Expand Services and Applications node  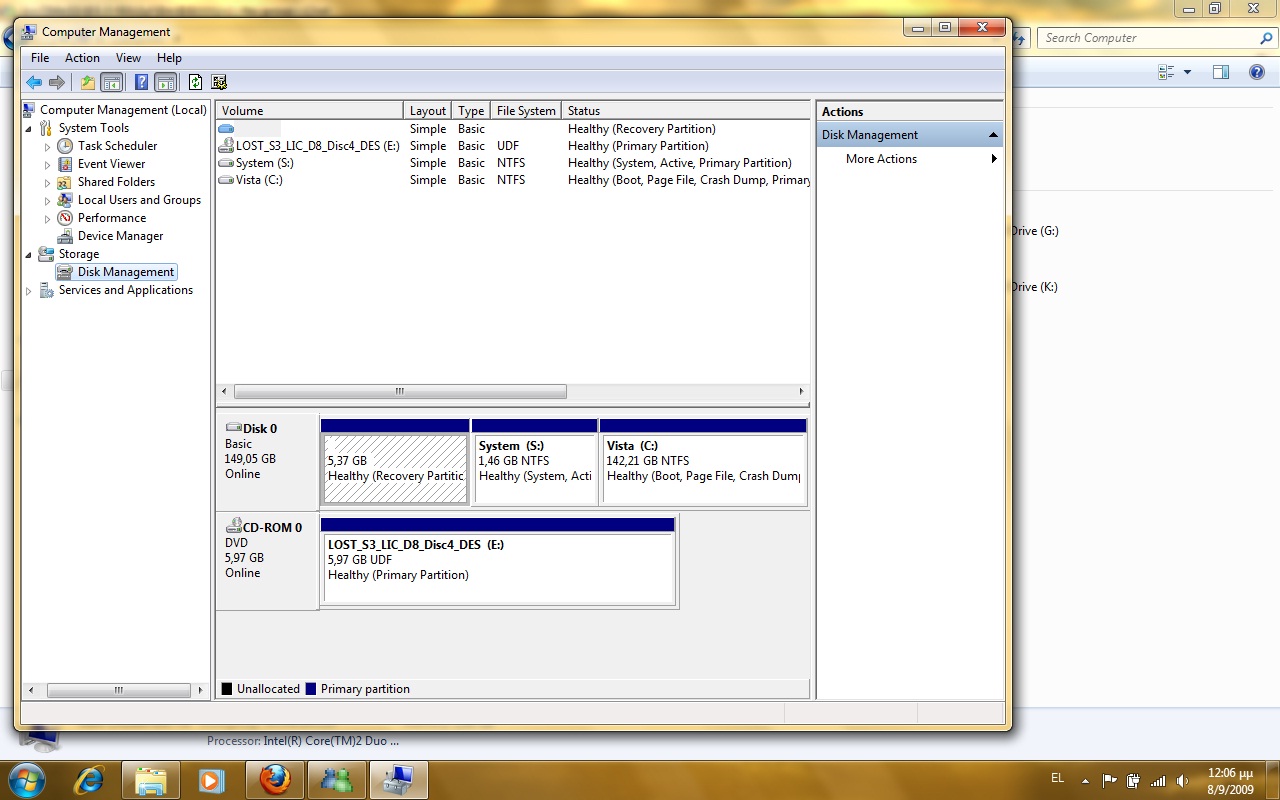[29, 290]
